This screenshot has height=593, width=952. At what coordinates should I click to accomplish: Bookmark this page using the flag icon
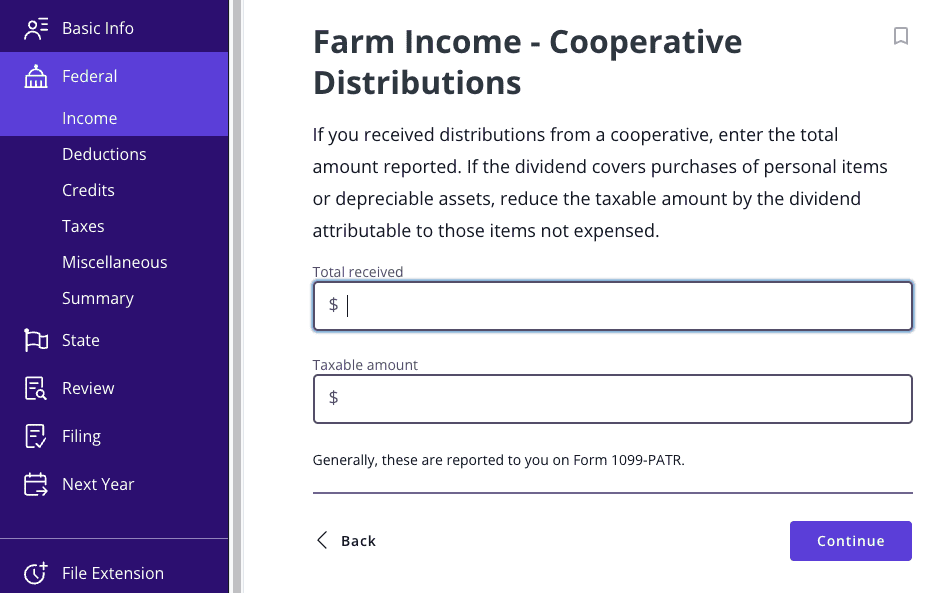pyautogui.click(x=900, y=36)
